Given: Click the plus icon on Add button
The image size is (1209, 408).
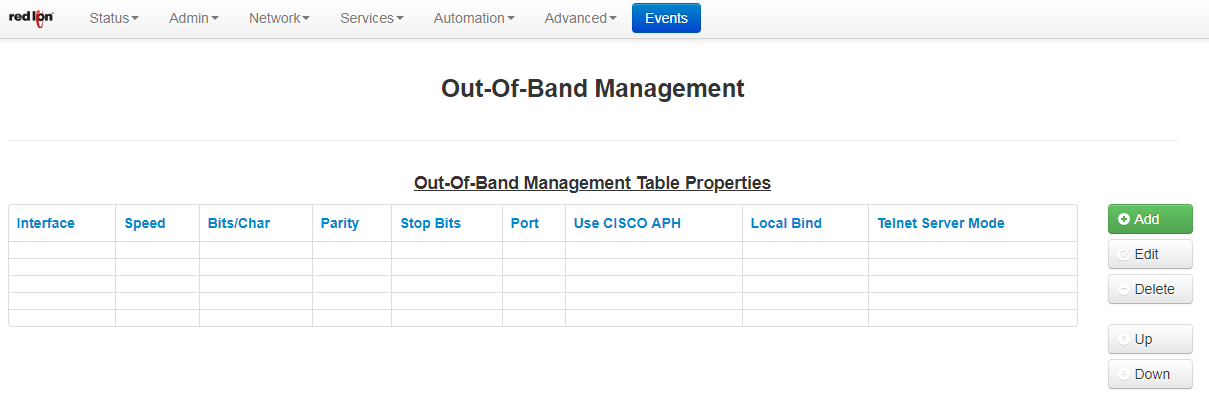Looking at the screenshot, I should (1124, 219).
